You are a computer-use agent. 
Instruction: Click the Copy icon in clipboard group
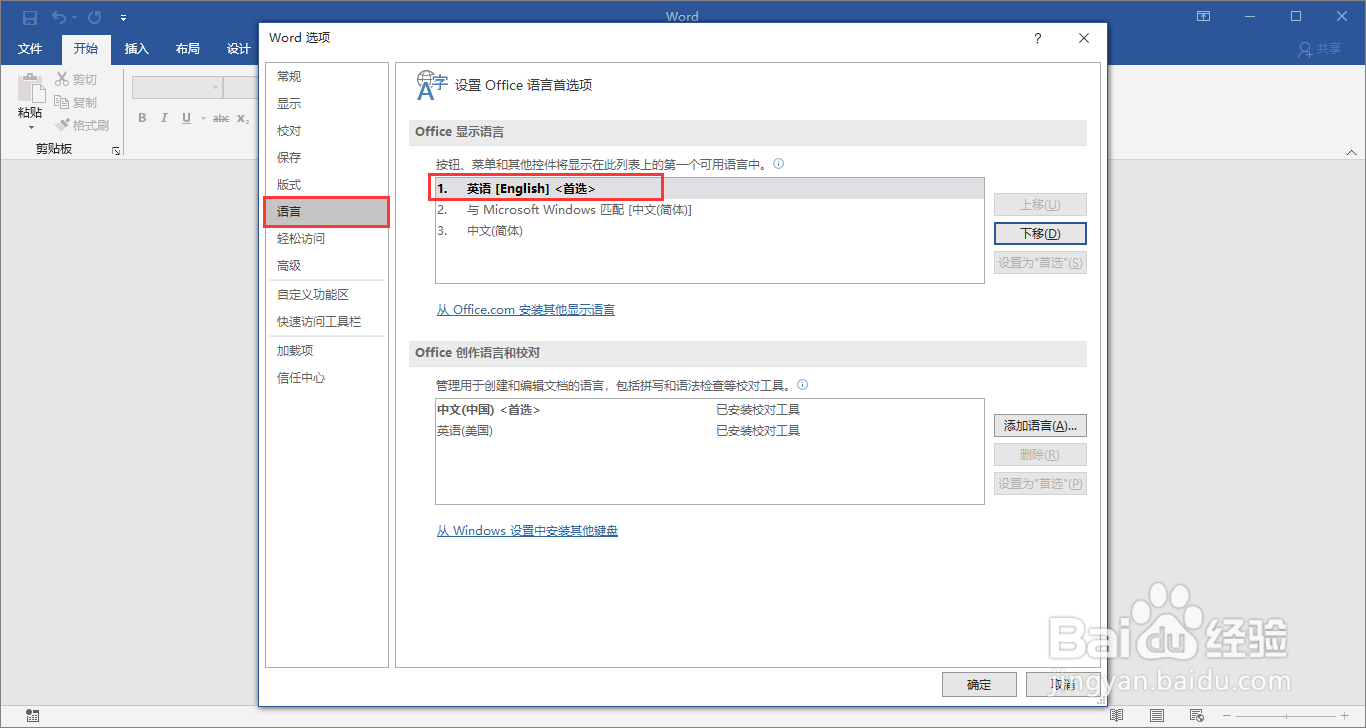(x=62, y=102)
